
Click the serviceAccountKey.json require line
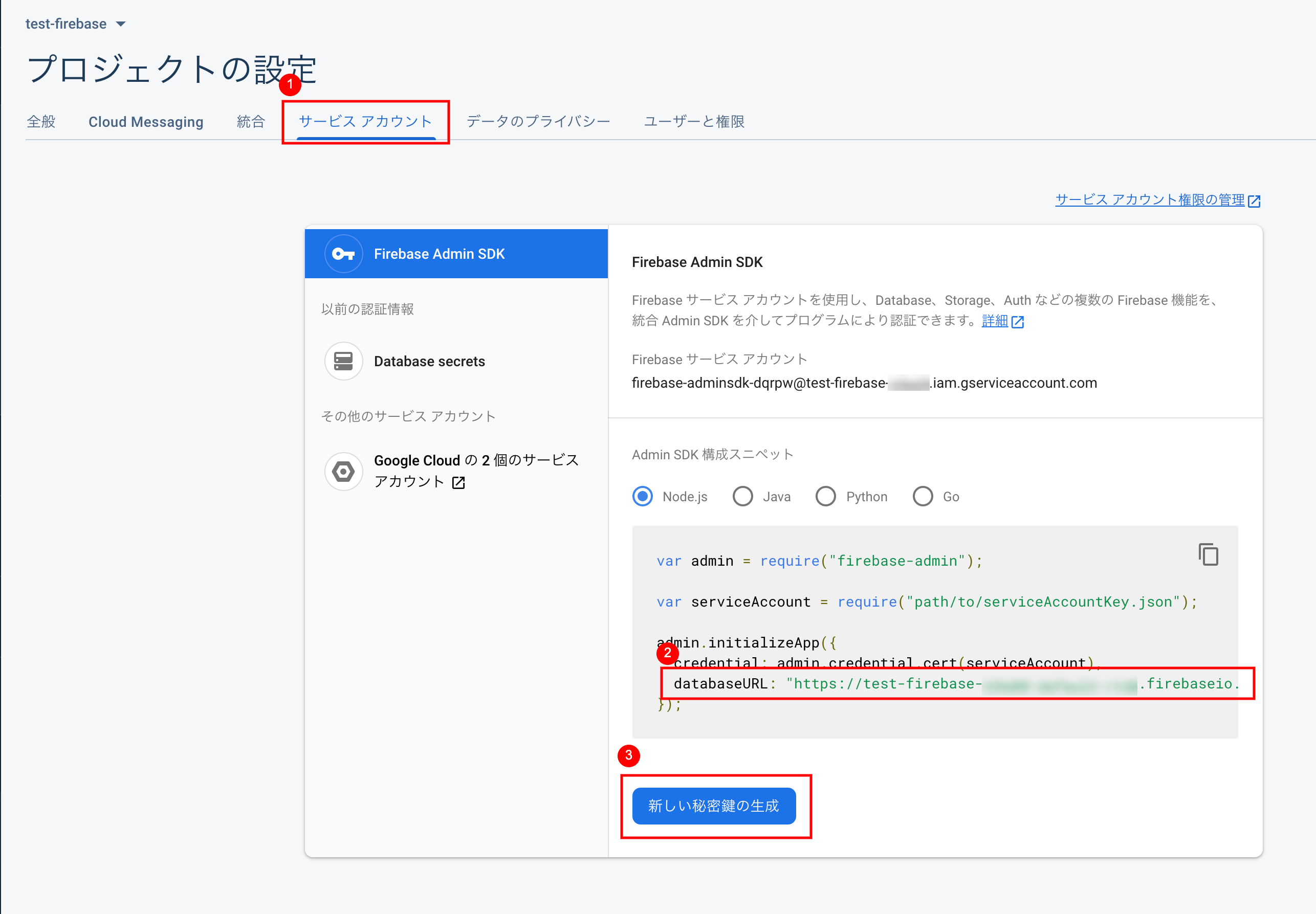tap(927, 602)
